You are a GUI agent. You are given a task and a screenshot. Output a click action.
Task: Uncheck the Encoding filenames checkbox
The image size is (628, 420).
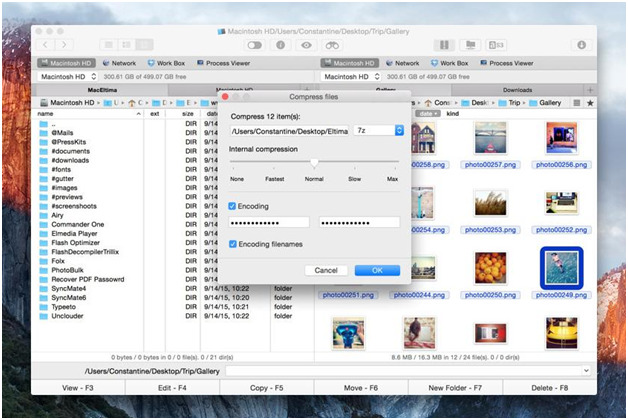click(x=233, y=244)
